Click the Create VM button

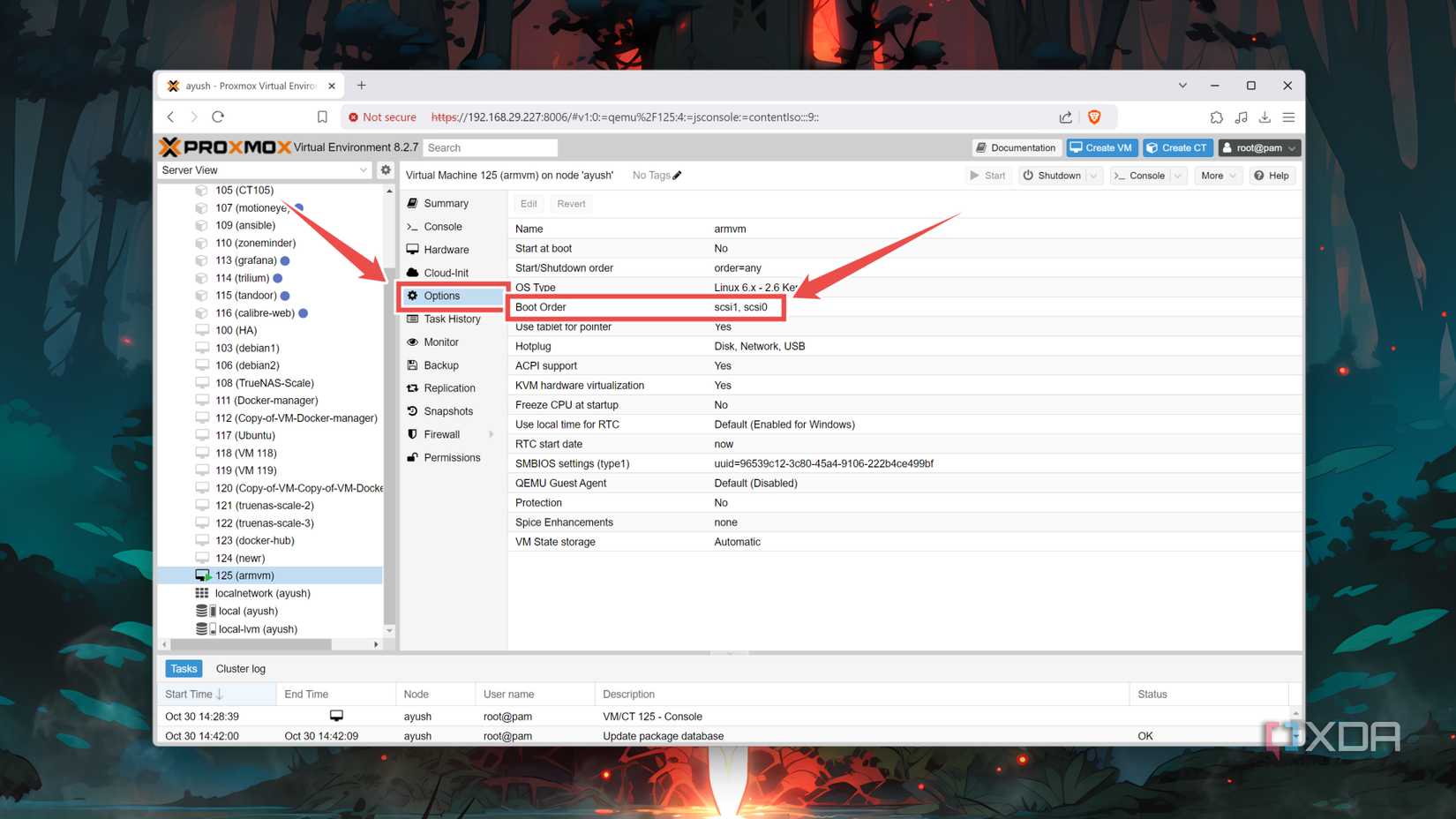tap(1101, 147)
